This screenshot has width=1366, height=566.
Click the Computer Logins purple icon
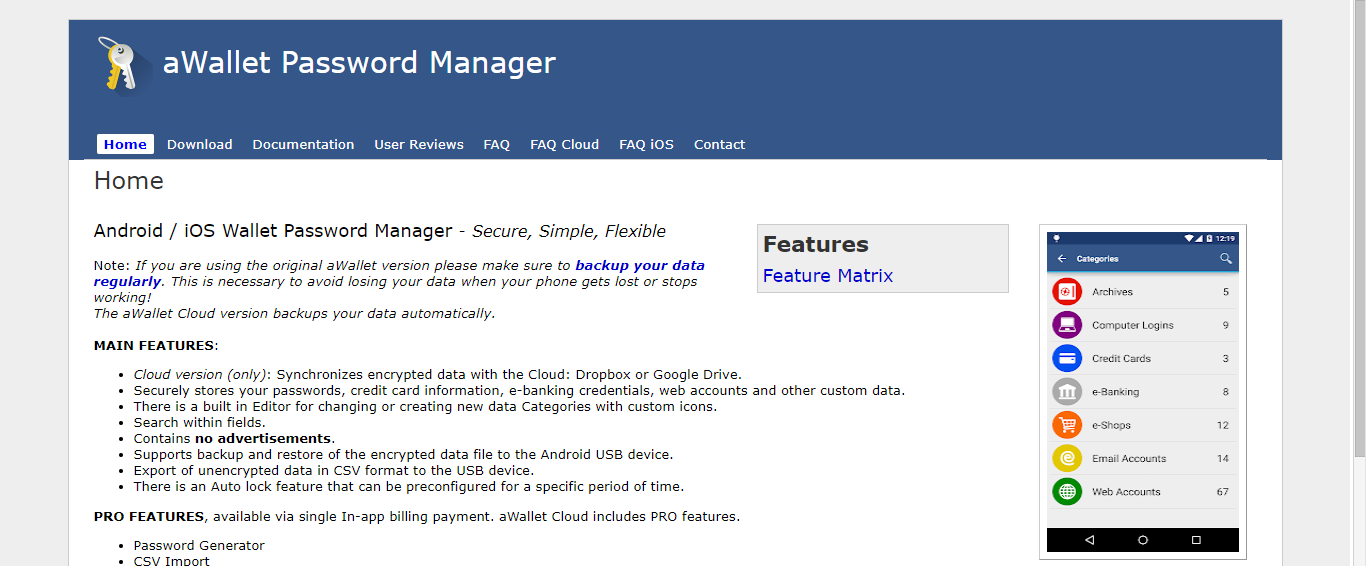pos(1067,325)
